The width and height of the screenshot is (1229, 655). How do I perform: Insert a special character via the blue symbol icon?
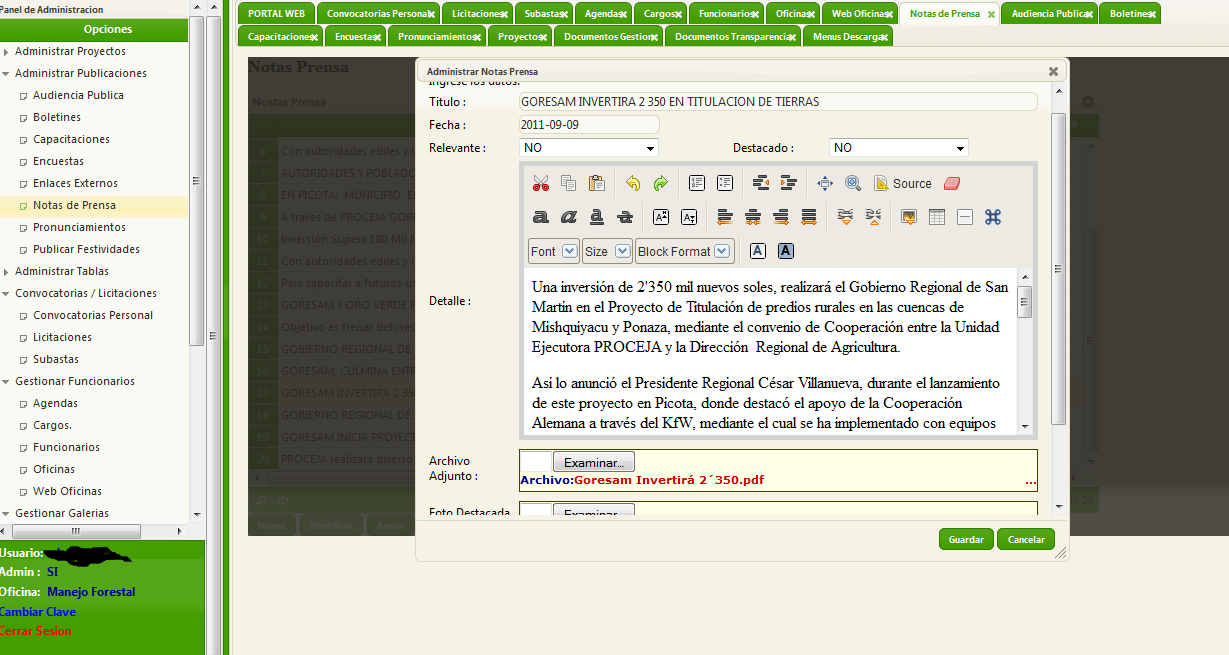pyautogui.click(x=993, y=217)
